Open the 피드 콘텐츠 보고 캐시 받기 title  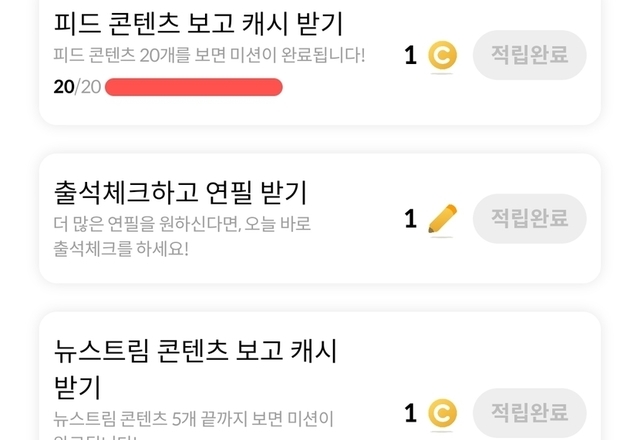(197, 23)
